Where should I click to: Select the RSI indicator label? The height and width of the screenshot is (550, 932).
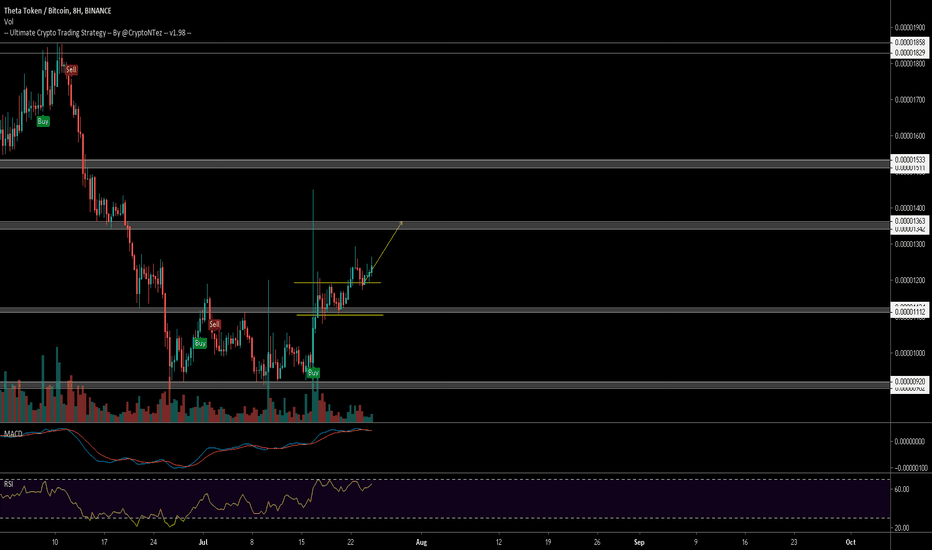(x=8, y=484)
